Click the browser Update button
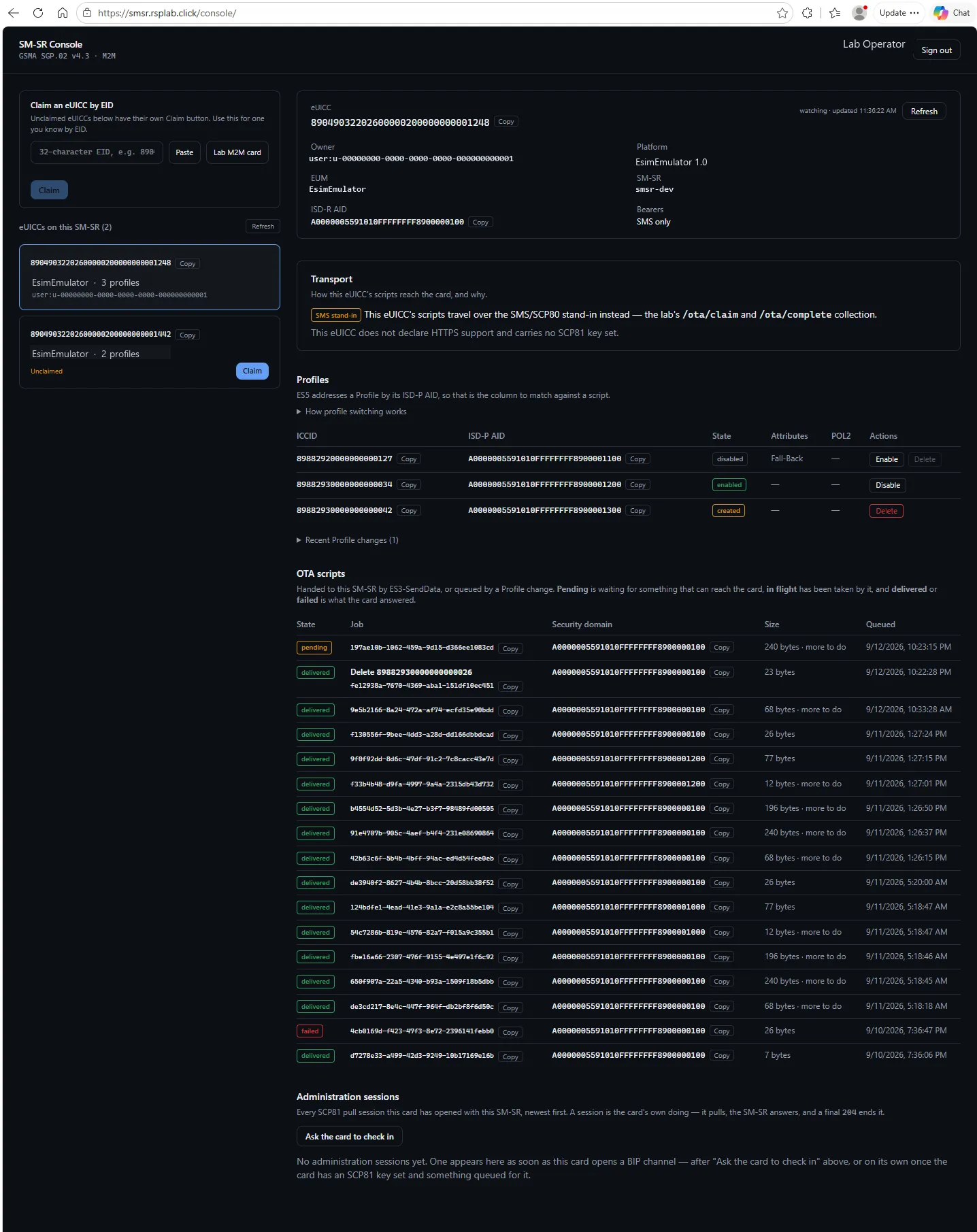 899,13
